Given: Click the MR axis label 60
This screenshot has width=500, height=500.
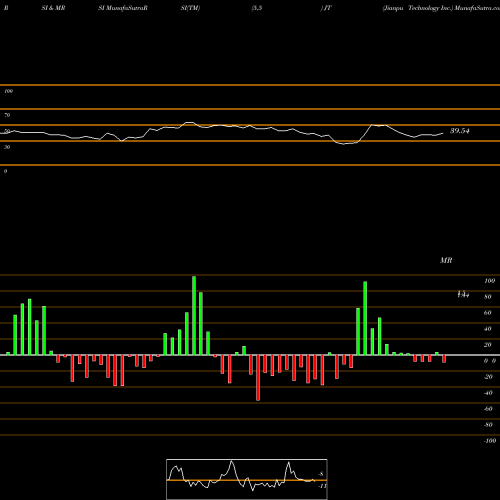Looking at the screenshot, I should click(488, 313).
